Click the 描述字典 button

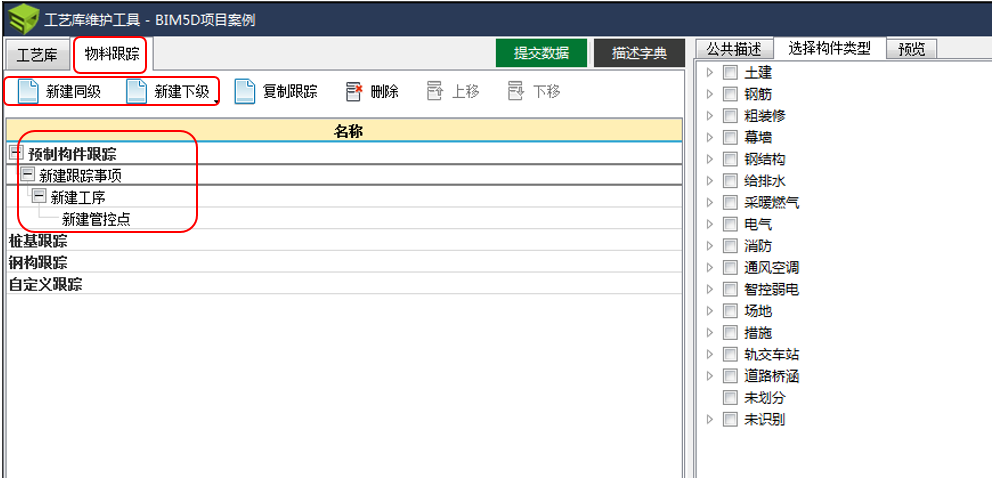[x=640, y=53]
